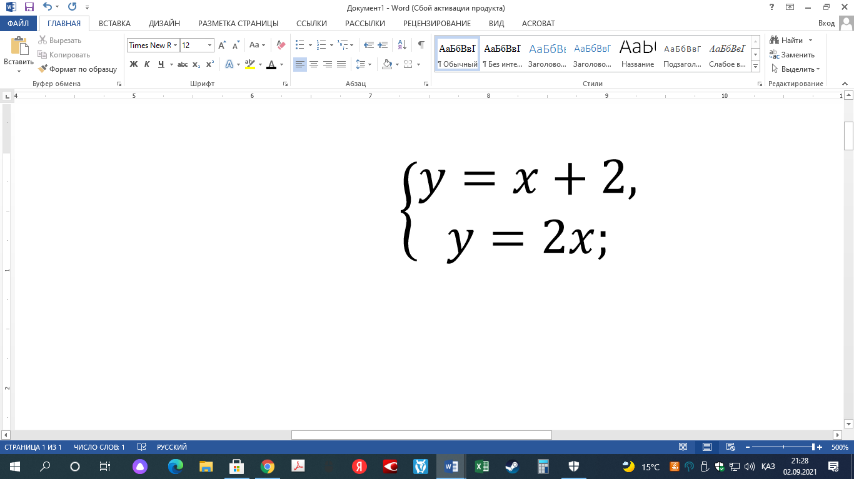Click zoom in plus button
The image size is (854, 479).
(819, 447)
